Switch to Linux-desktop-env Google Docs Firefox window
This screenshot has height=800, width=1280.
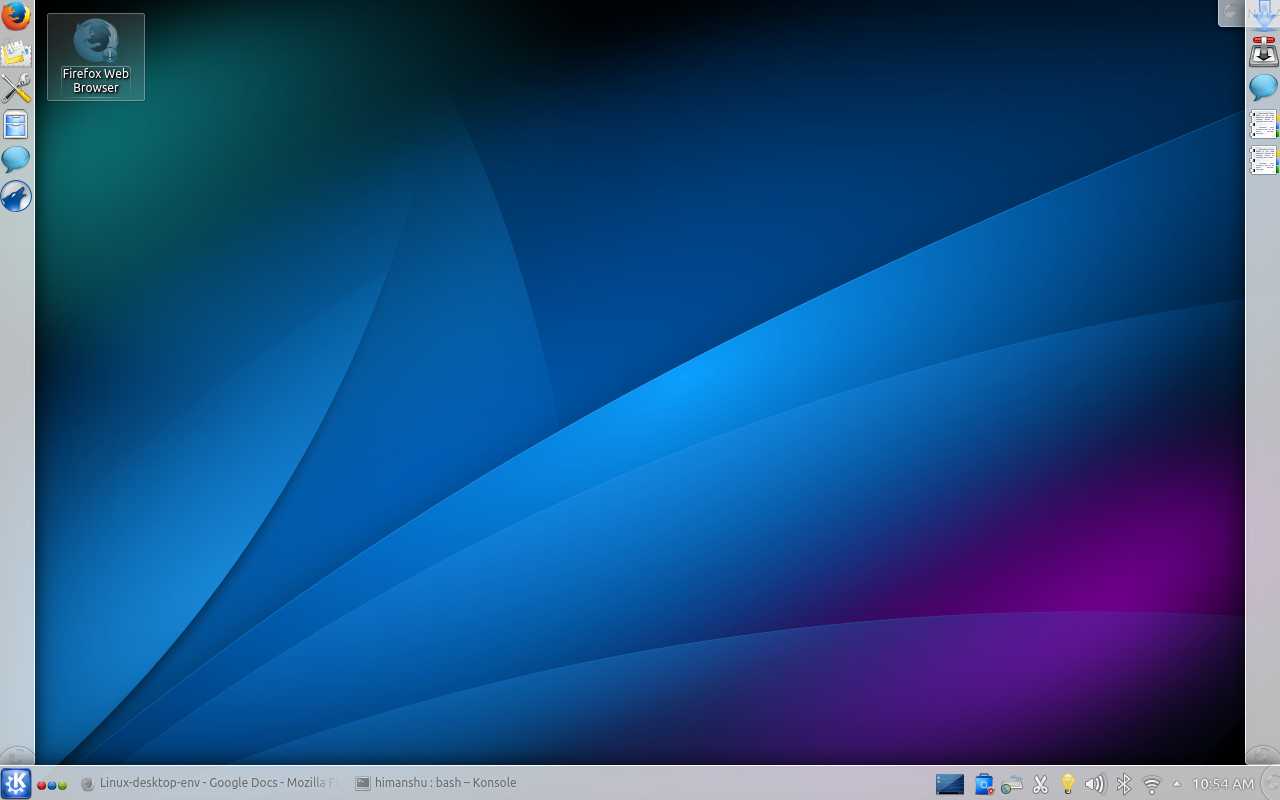(209, 783)
